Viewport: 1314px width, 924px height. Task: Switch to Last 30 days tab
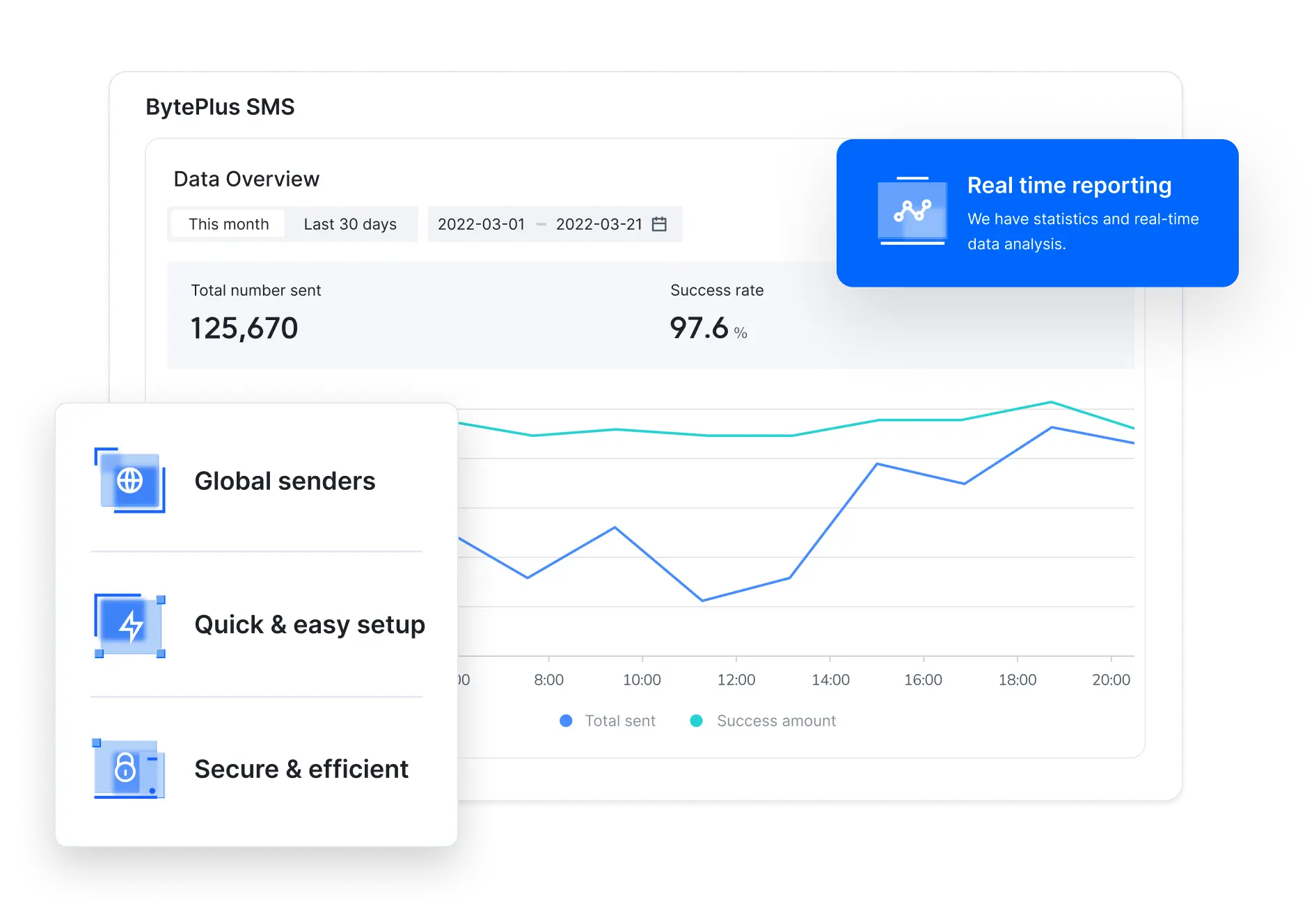(350, 224)
